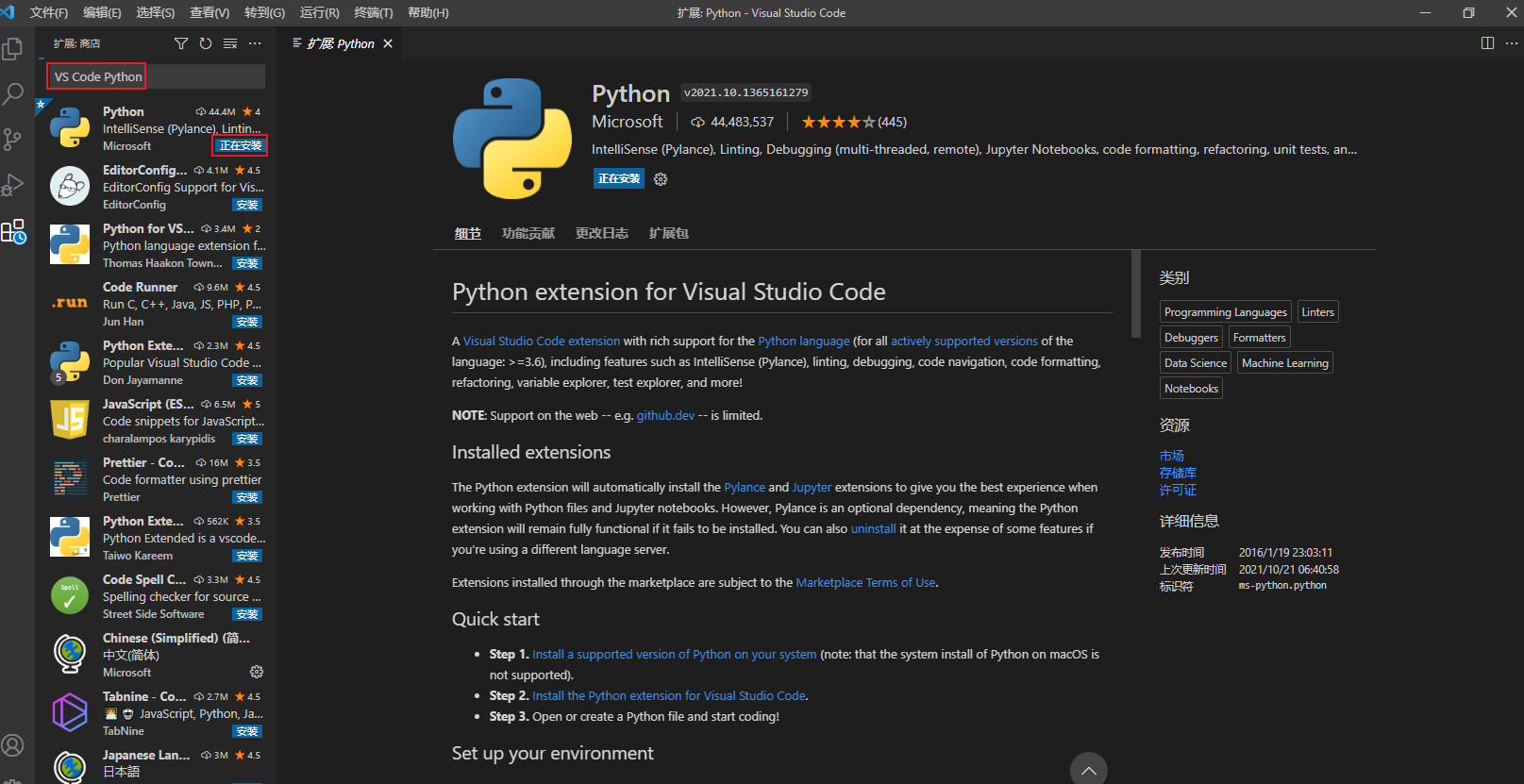Clear extensions search results icon
This screenshot has width=1524, height=784.
(230, 43)
